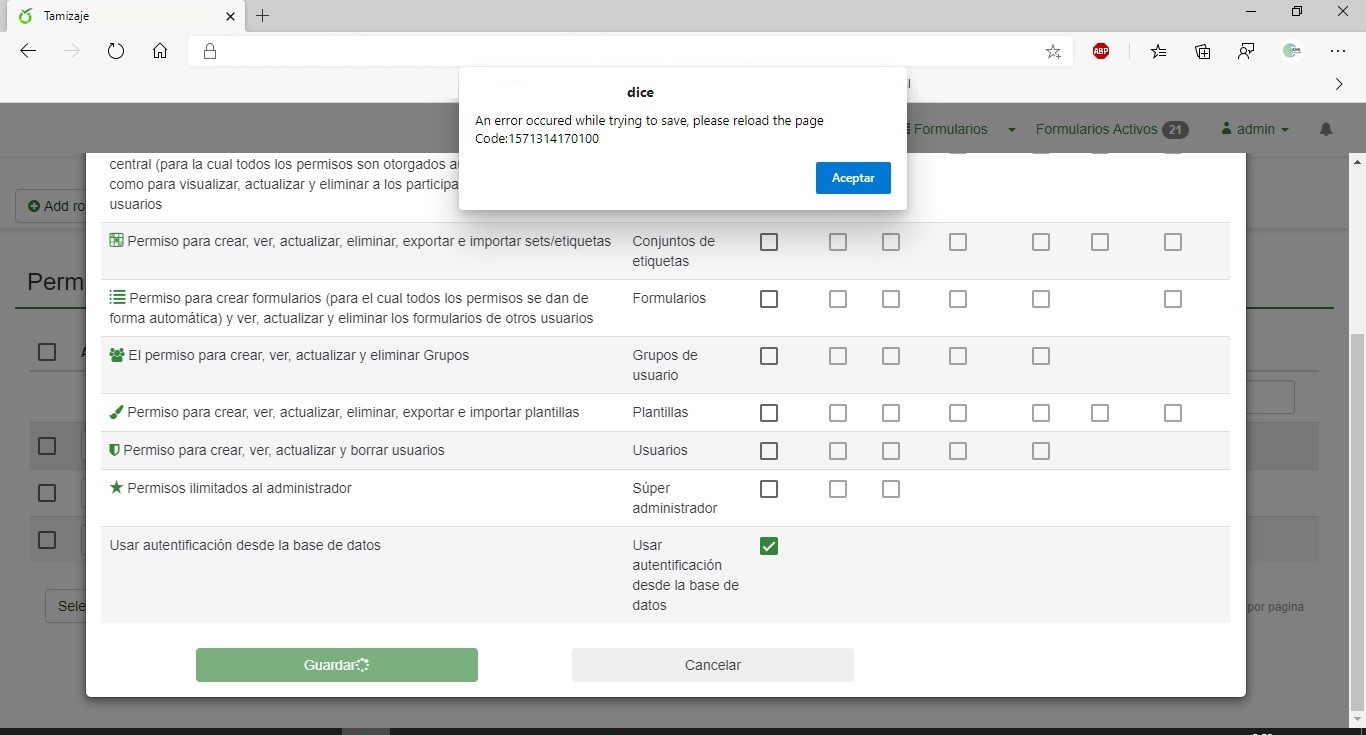Add page to favorites star icon
Screen dimensions: 1366x735
pos(1053,52)
